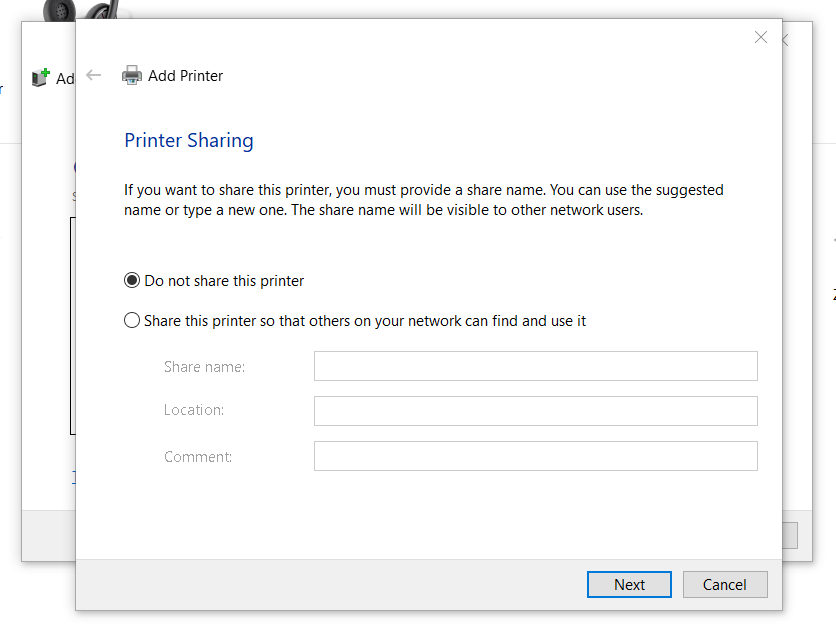The image size is (836, 636).
Task: Cancel the Add Printer wizard
Action: coord(725,584)
